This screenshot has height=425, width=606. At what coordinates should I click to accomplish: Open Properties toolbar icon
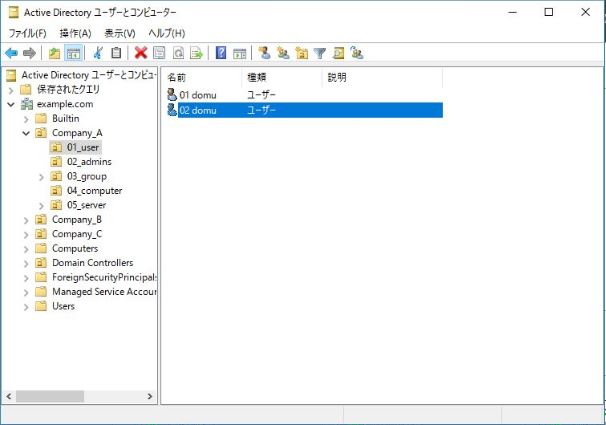pos(159,53)
